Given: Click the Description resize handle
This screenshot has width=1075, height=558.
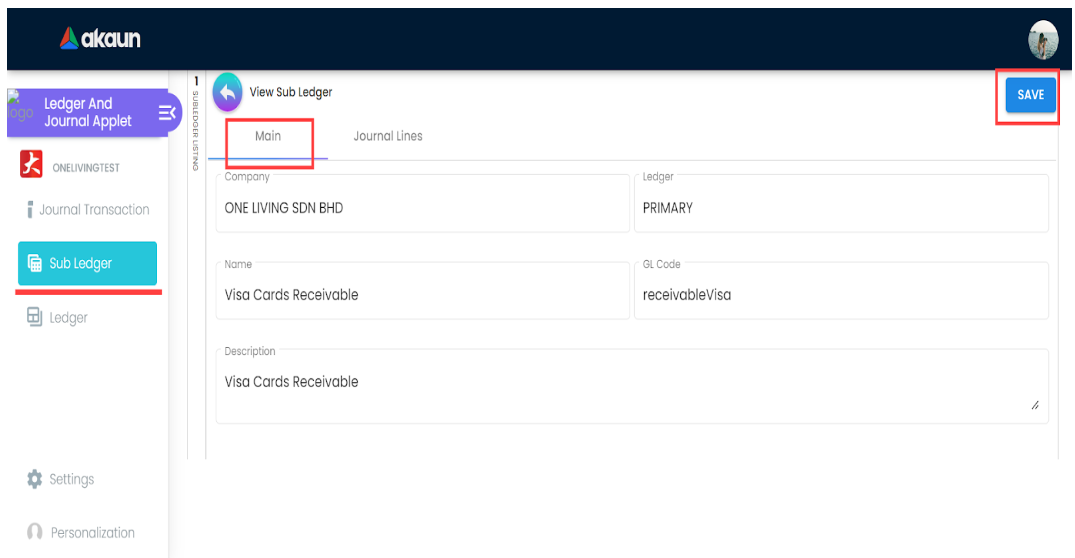Looking at the screenshot, I should (x=1035, y=405).
